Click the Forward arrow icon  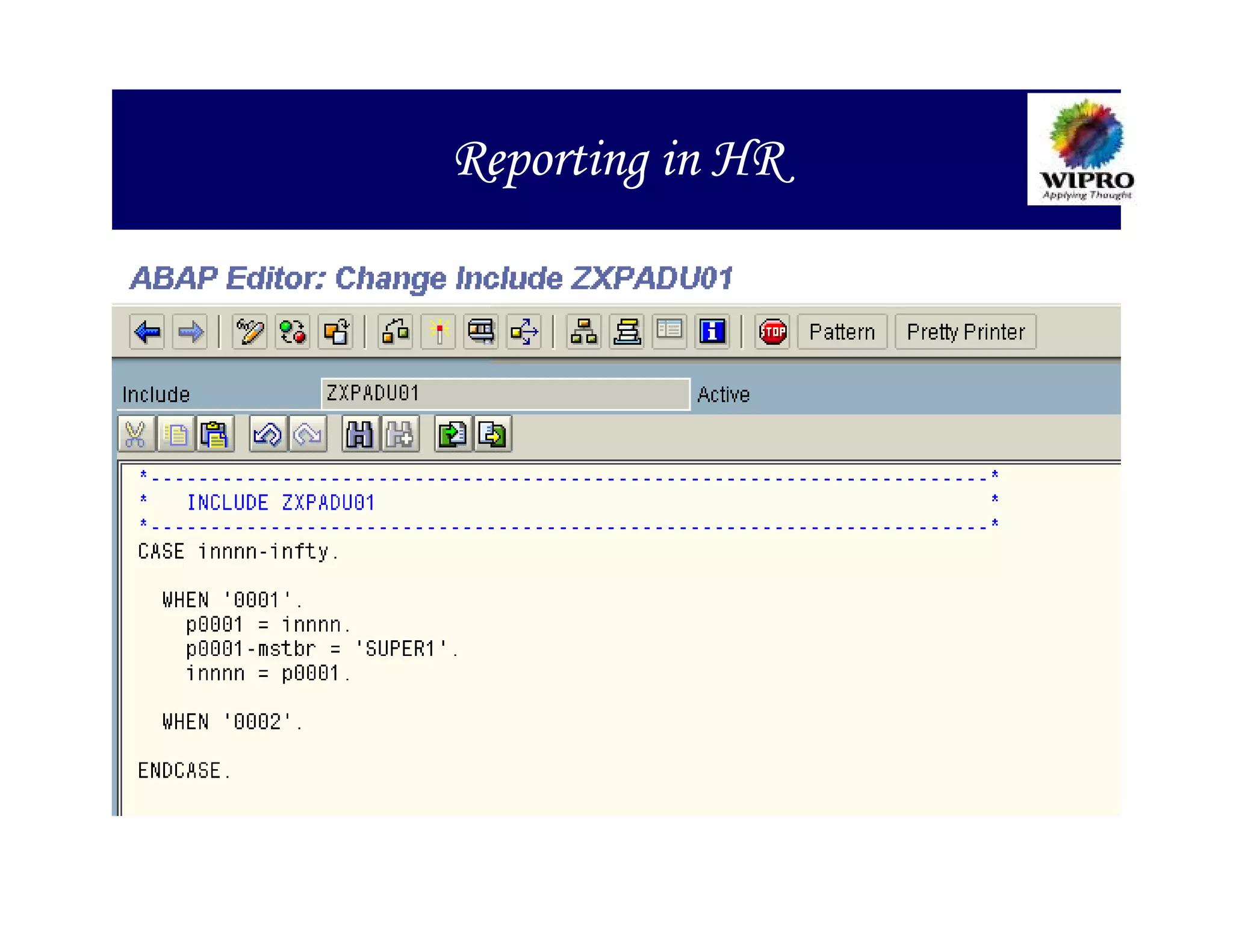pyautogui.click(x=190, y=332)
